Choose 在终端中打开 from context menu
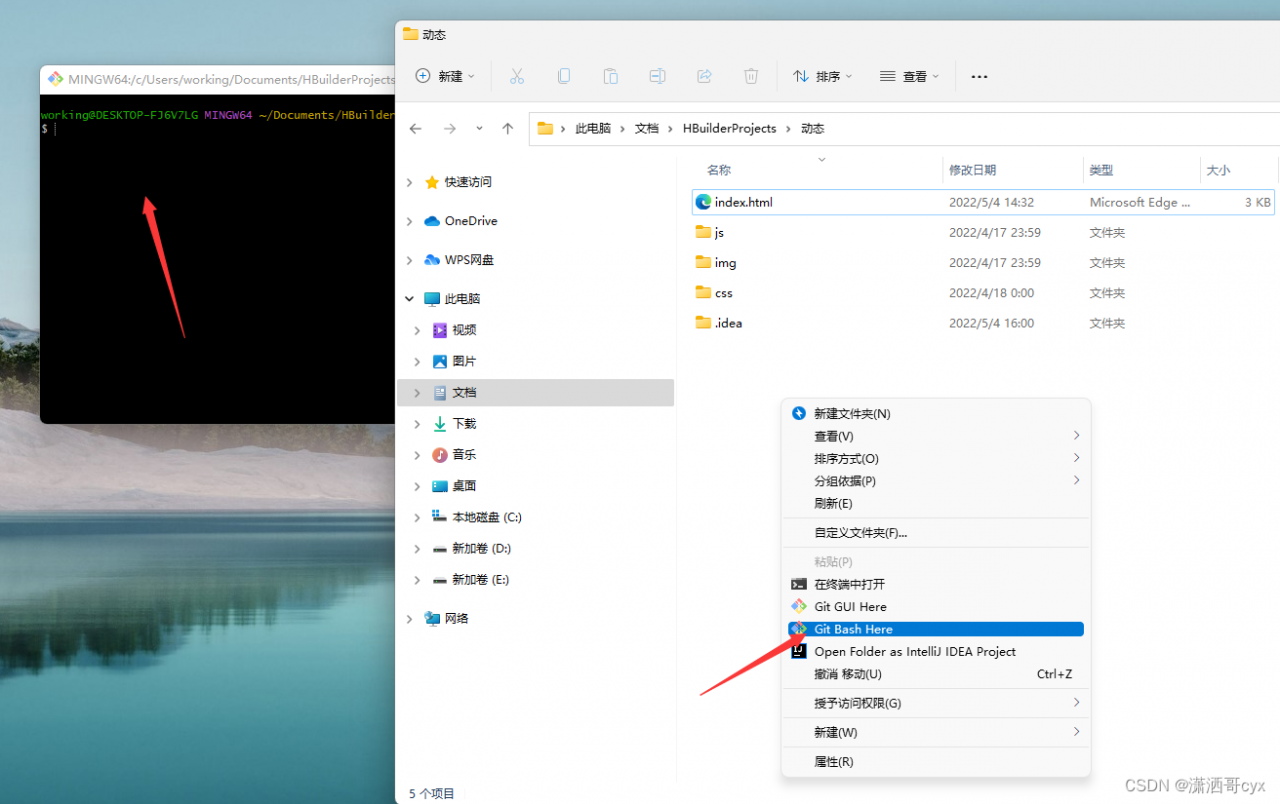The image size is (1280, 804). [x=936, y=584]
